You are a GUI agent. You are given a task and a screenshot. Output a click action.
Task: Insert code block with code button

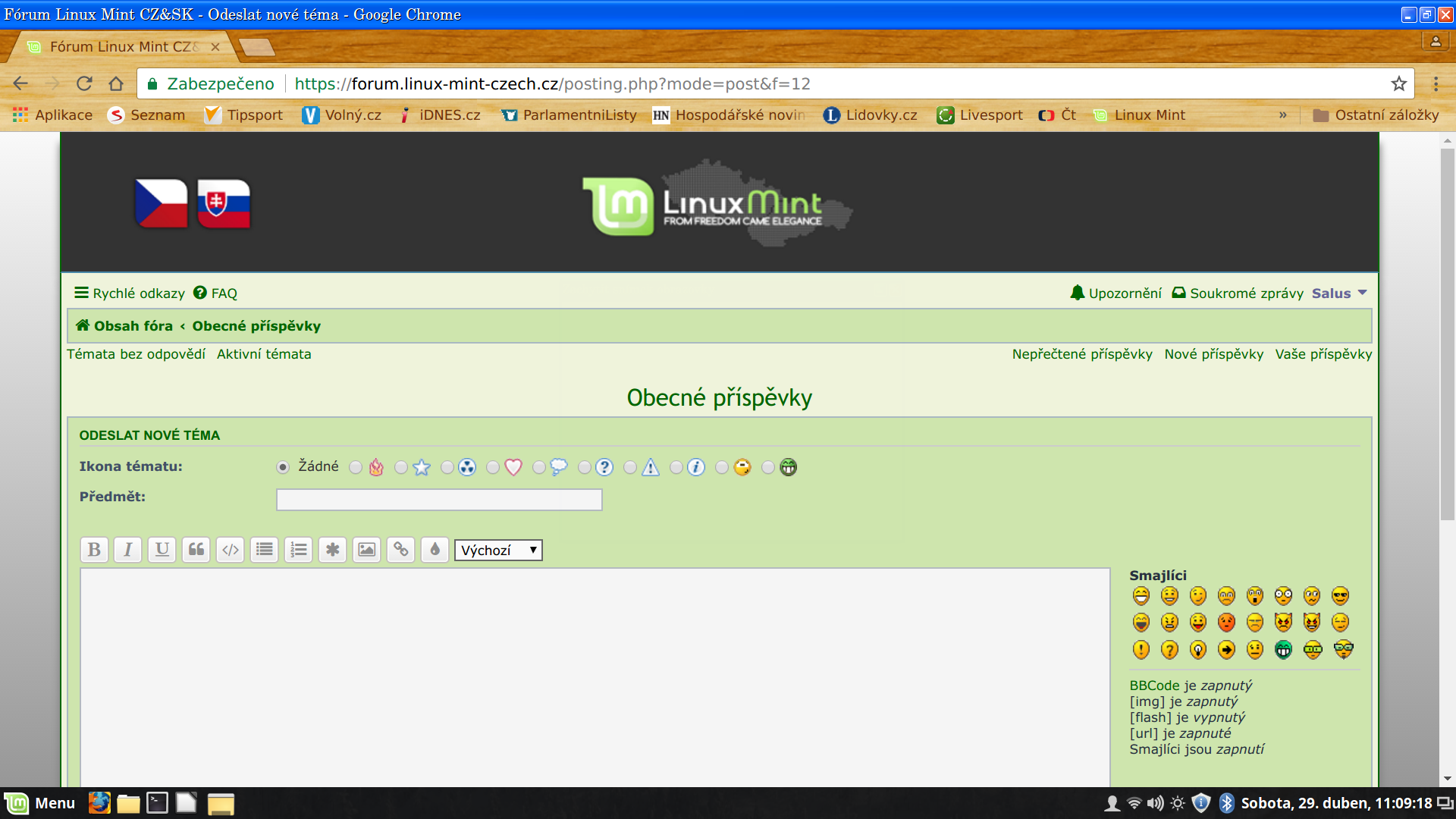[x=231, y=550]
